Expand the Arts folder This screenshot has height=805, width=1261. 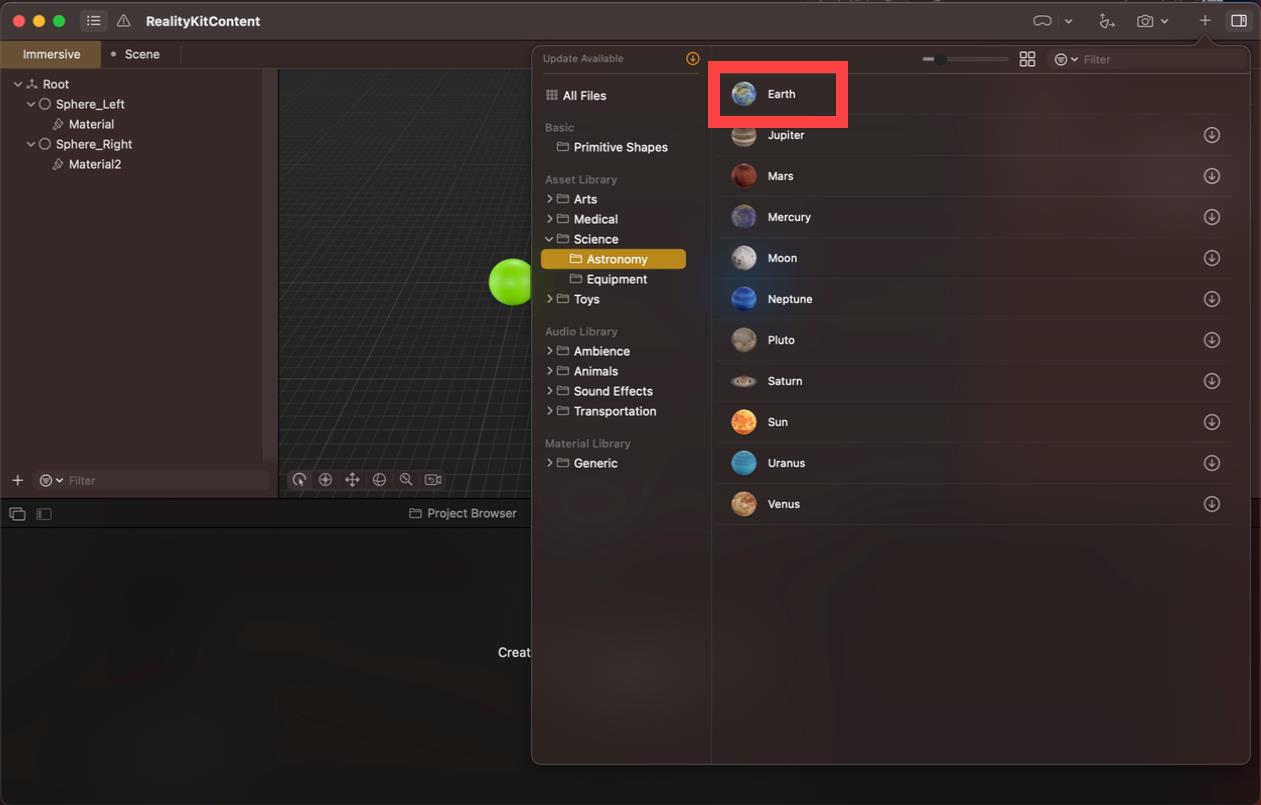click(x=549, y=199)
